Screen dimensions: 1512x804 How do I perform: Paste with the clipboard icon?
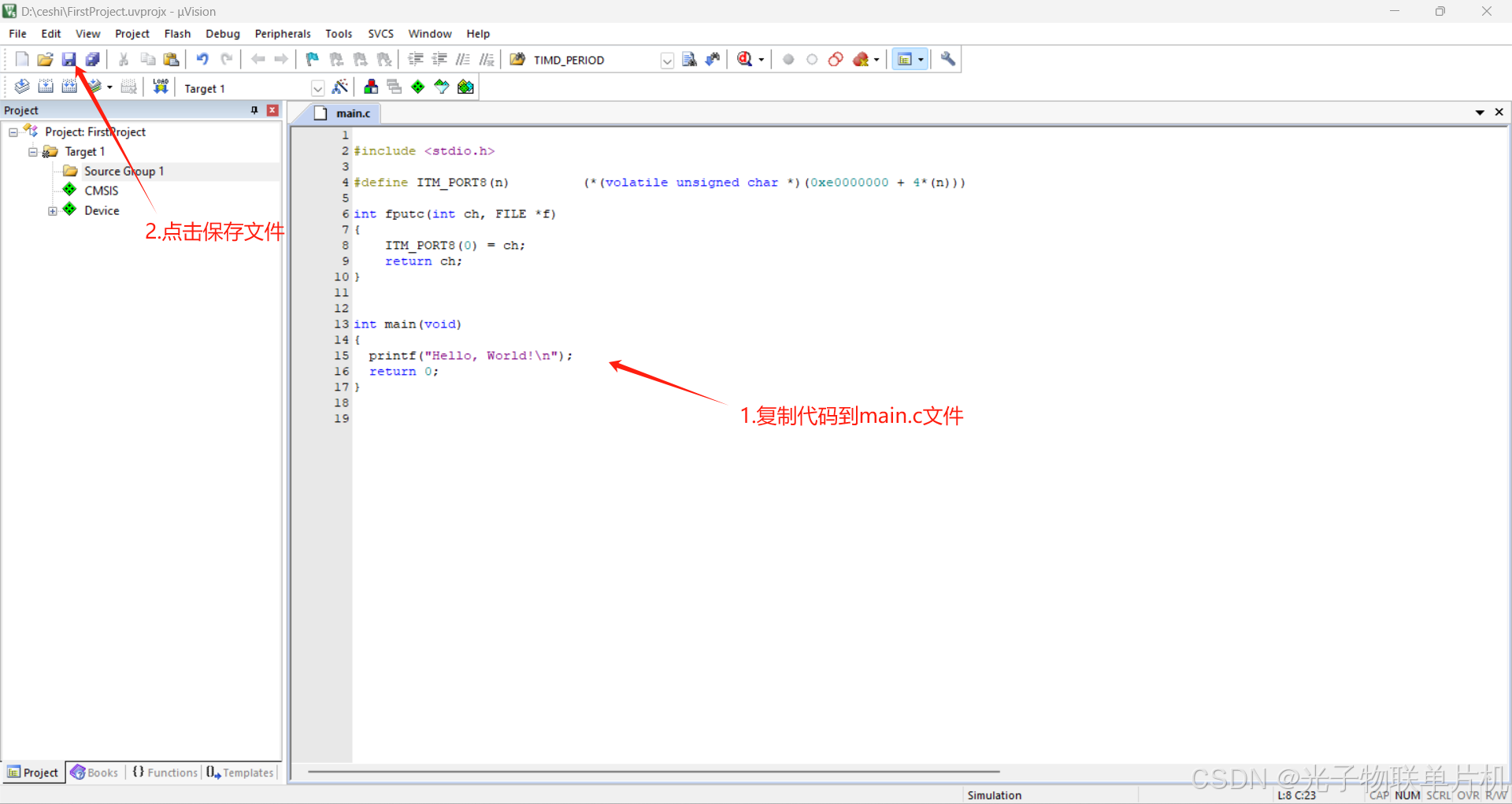pyautogui.click(x=171, y=59)
